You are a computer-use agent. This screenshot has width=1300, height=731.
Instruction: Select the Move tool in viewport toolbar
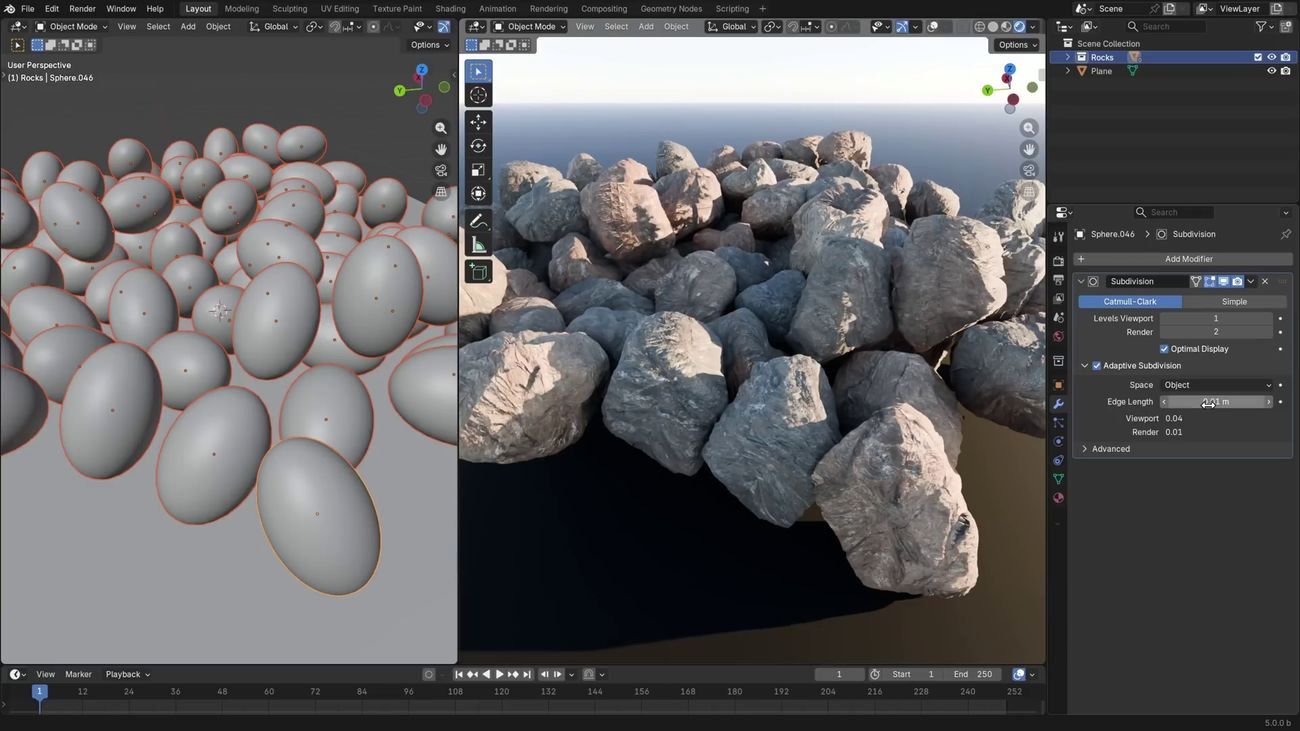click(478, 122)
